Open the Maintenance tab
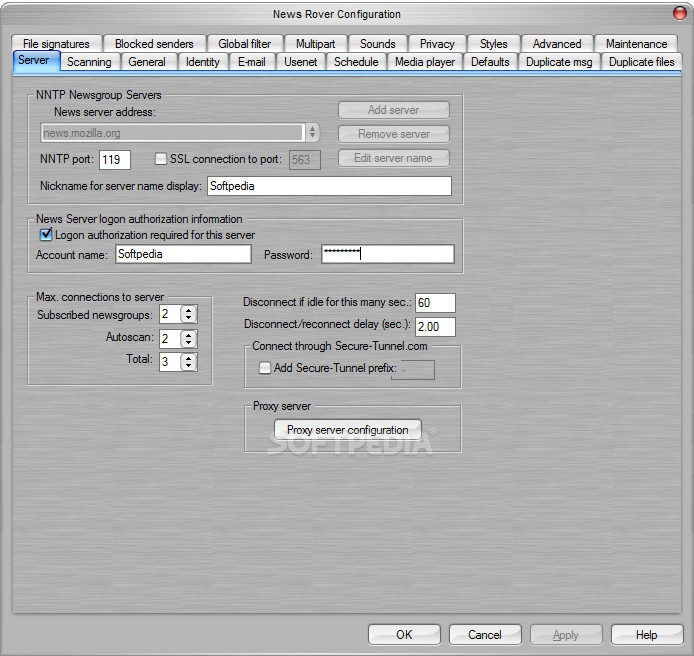694x656 pixels. [636, 44]
